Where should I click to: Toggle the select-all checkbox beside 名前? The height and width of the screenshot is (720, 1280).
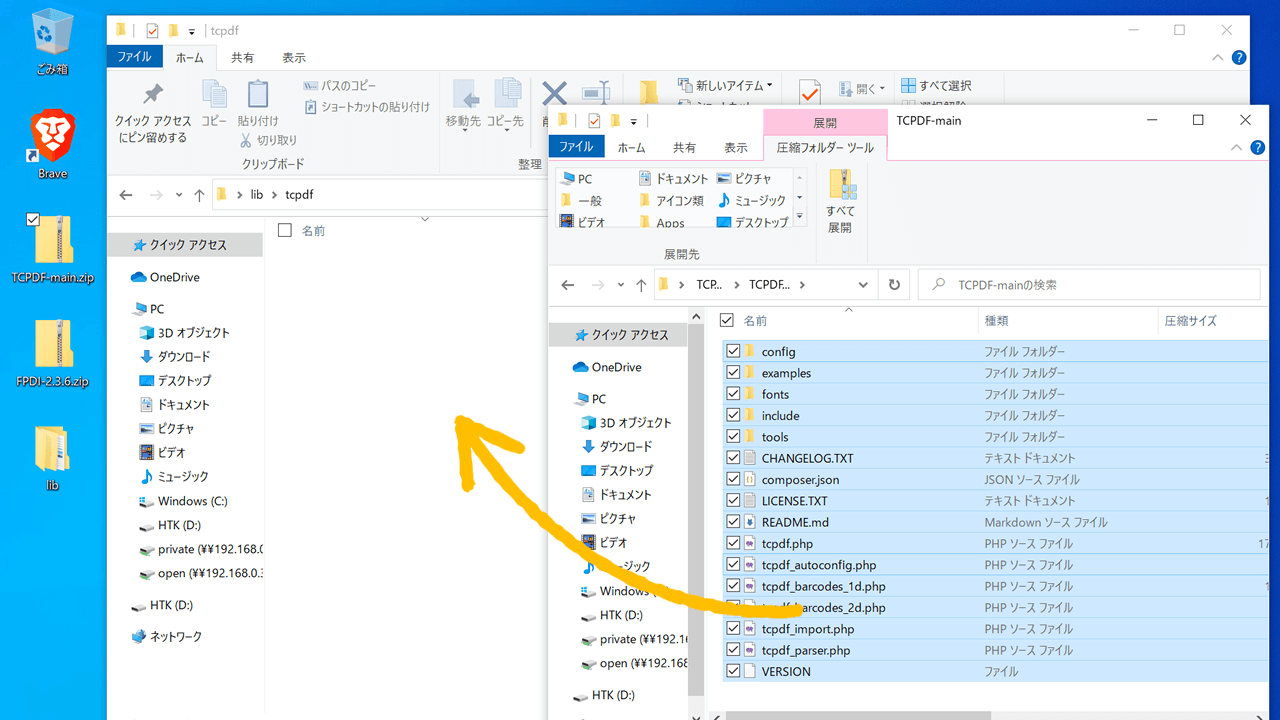point(726,320)
